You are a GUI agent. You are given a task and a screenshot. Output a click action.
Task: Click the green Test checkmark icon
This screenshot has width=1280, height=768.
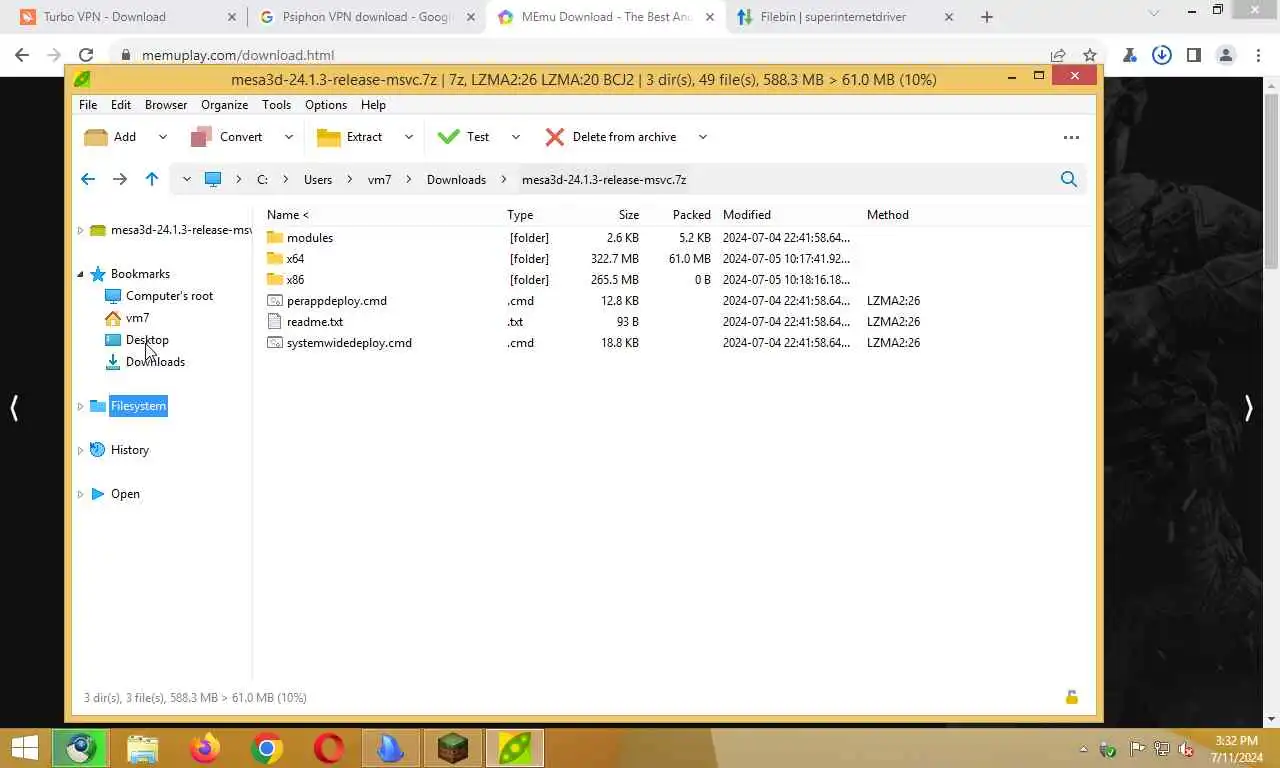pyautogui.click(x=449, y=137)
